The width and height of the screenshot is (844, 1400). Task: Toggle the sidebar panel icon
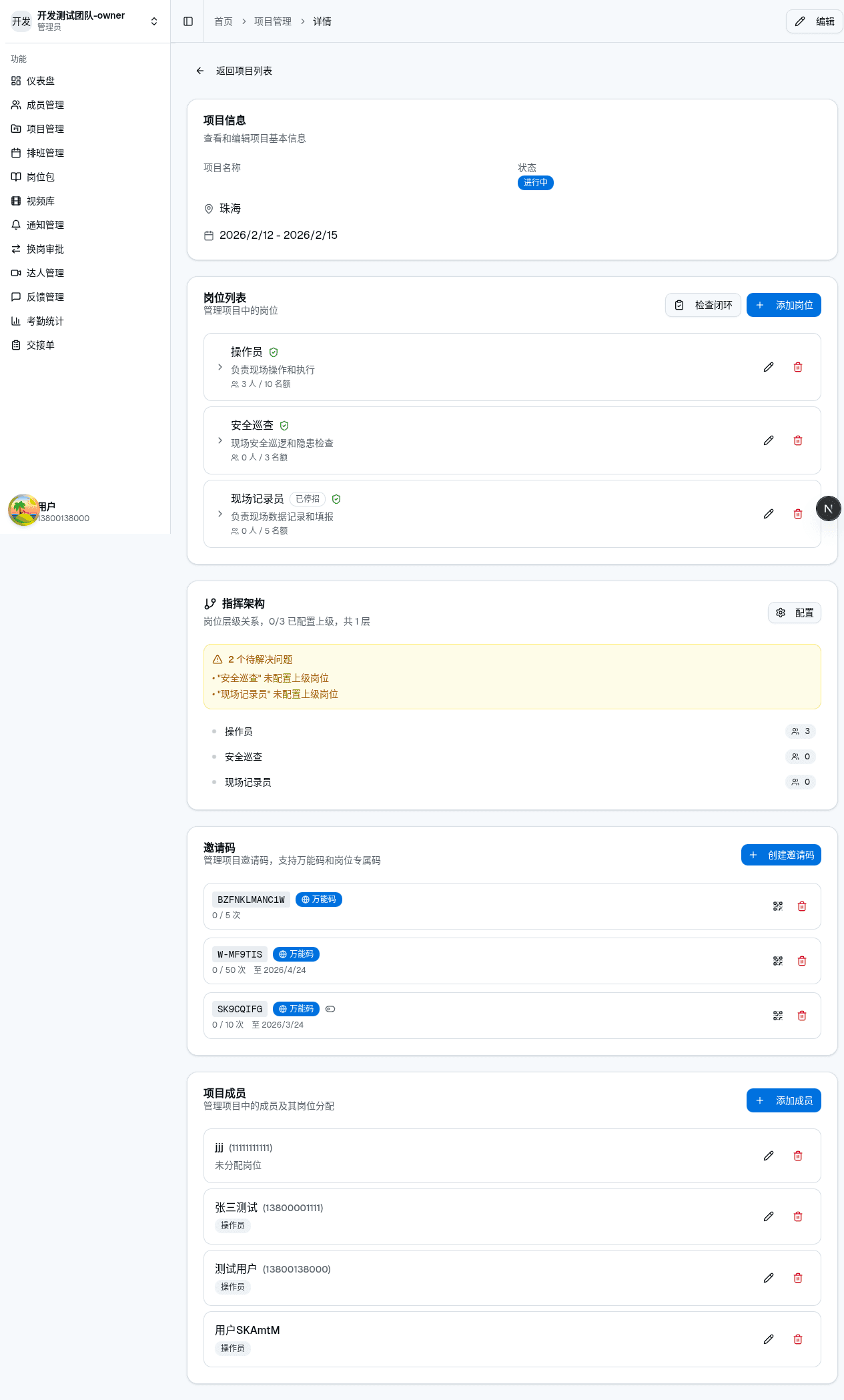click(x=188, y=21)
